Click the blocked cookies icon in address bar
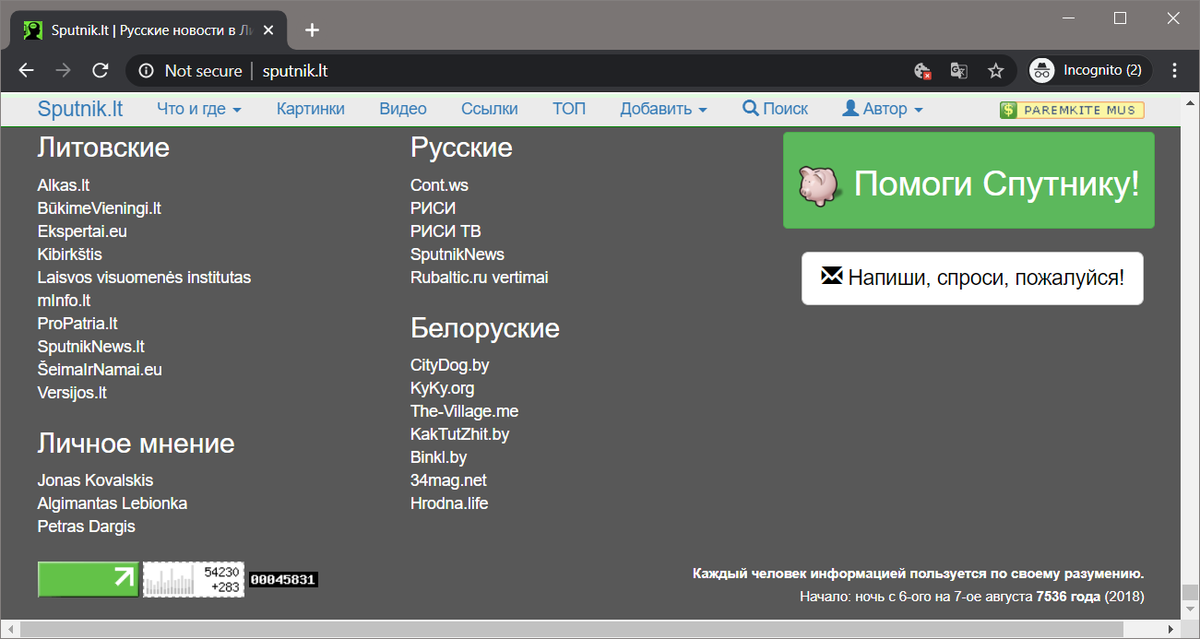 [x=923, y=71]
